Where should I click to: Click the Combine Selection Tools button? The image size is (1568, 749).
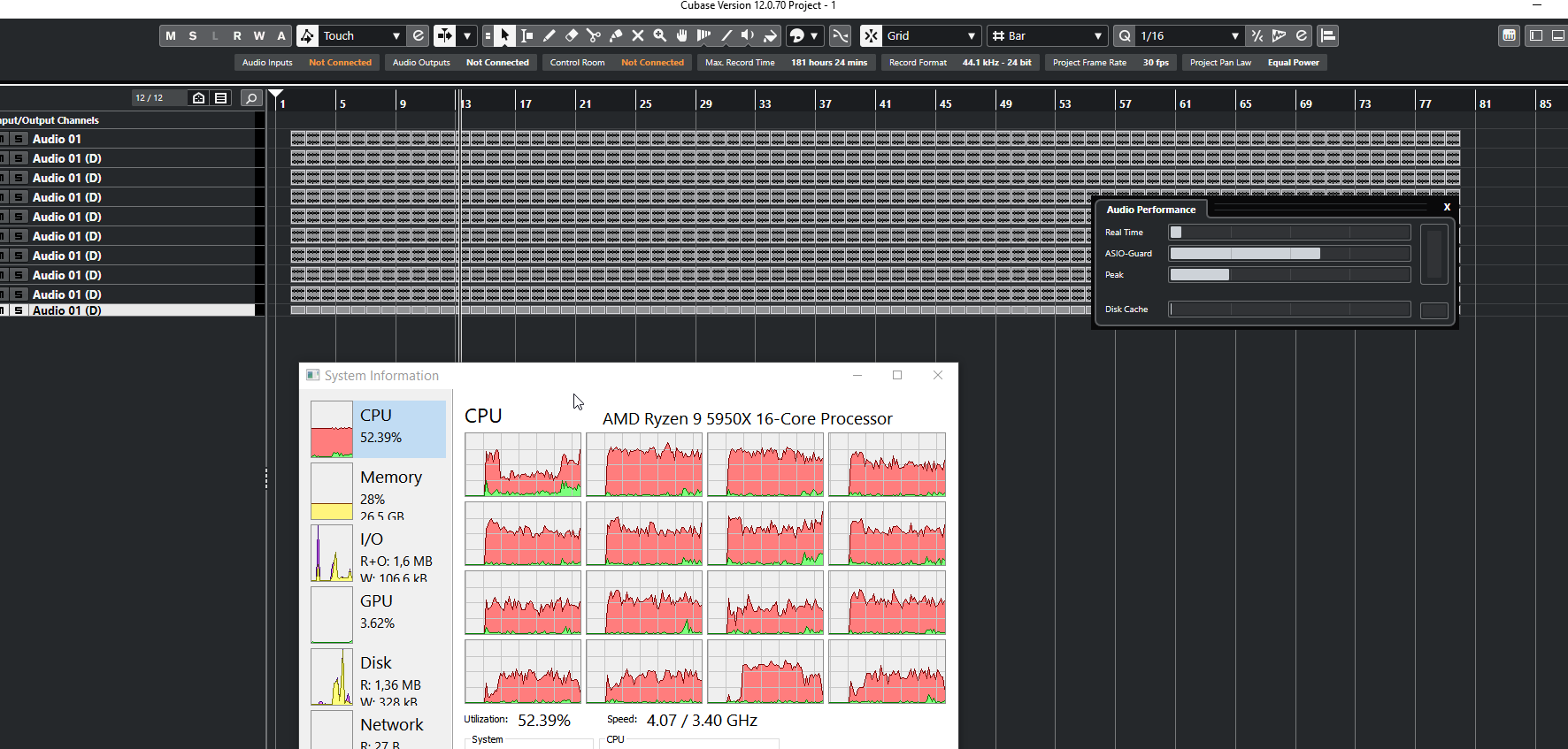[x=487, y=35]
